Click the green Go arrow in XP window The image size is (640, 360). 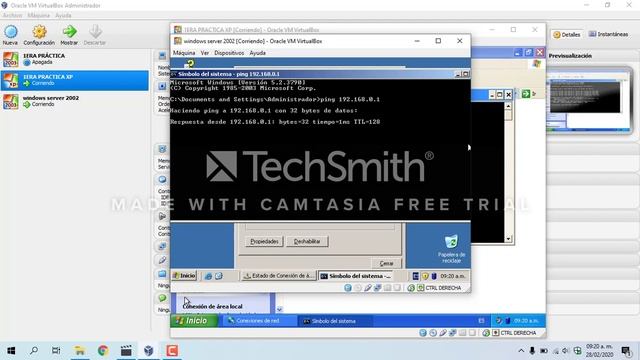click(x=526, y=94)
